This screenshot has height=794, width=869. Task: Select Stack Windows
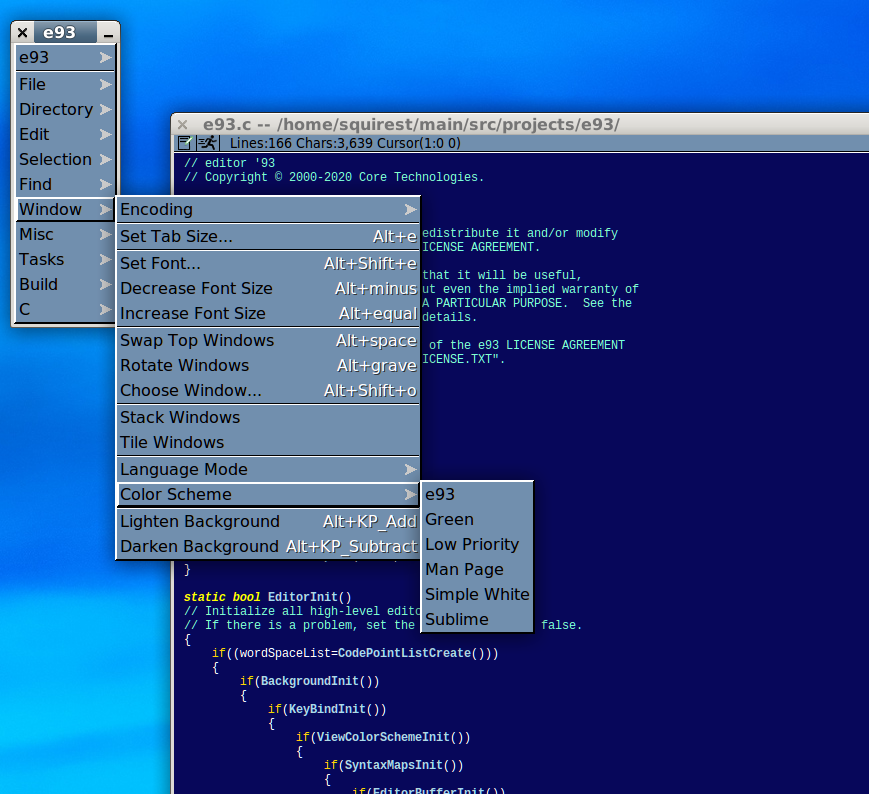pos(268,417)
